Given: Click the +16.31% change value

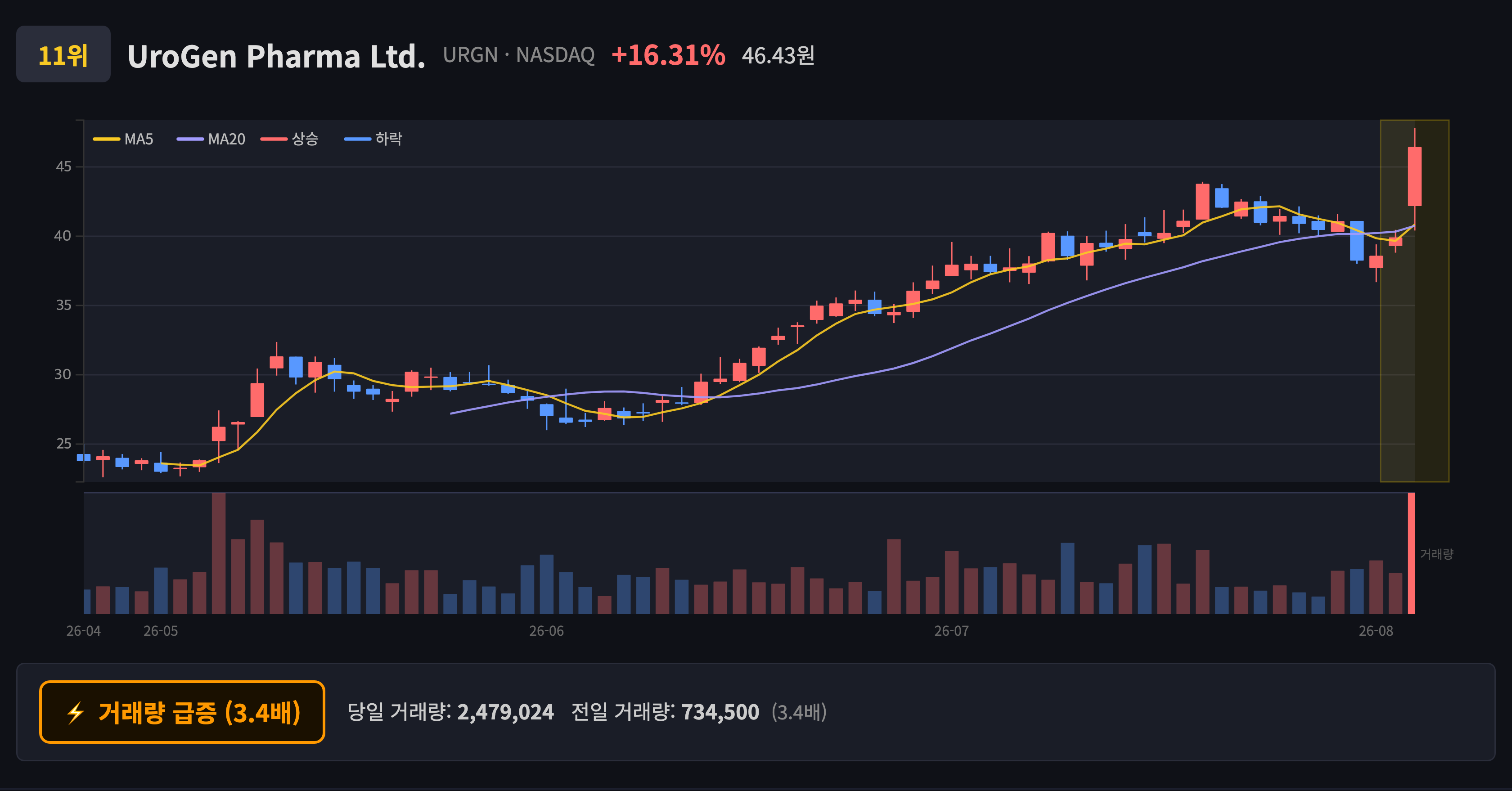Looking at the screenshot, I should coord(668,54).
